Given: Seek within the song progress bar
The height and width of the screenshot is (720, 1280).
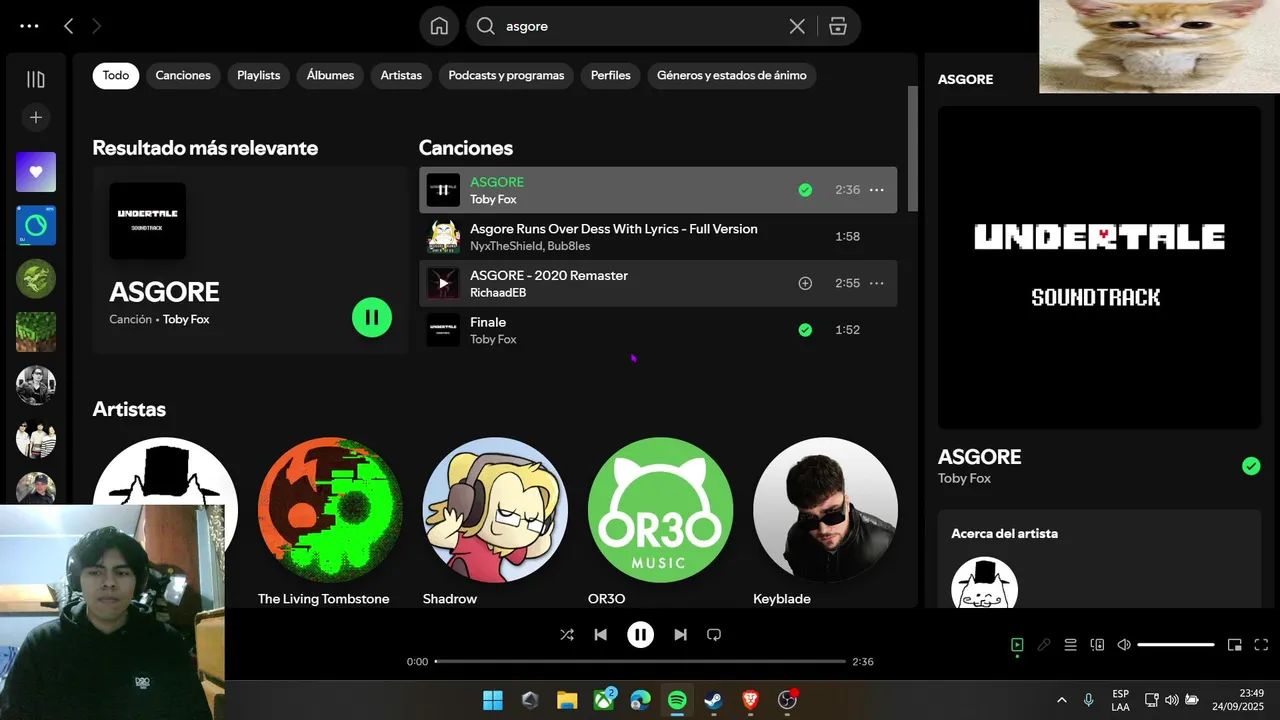Looking at the screenshot, I should coord(640,661).
